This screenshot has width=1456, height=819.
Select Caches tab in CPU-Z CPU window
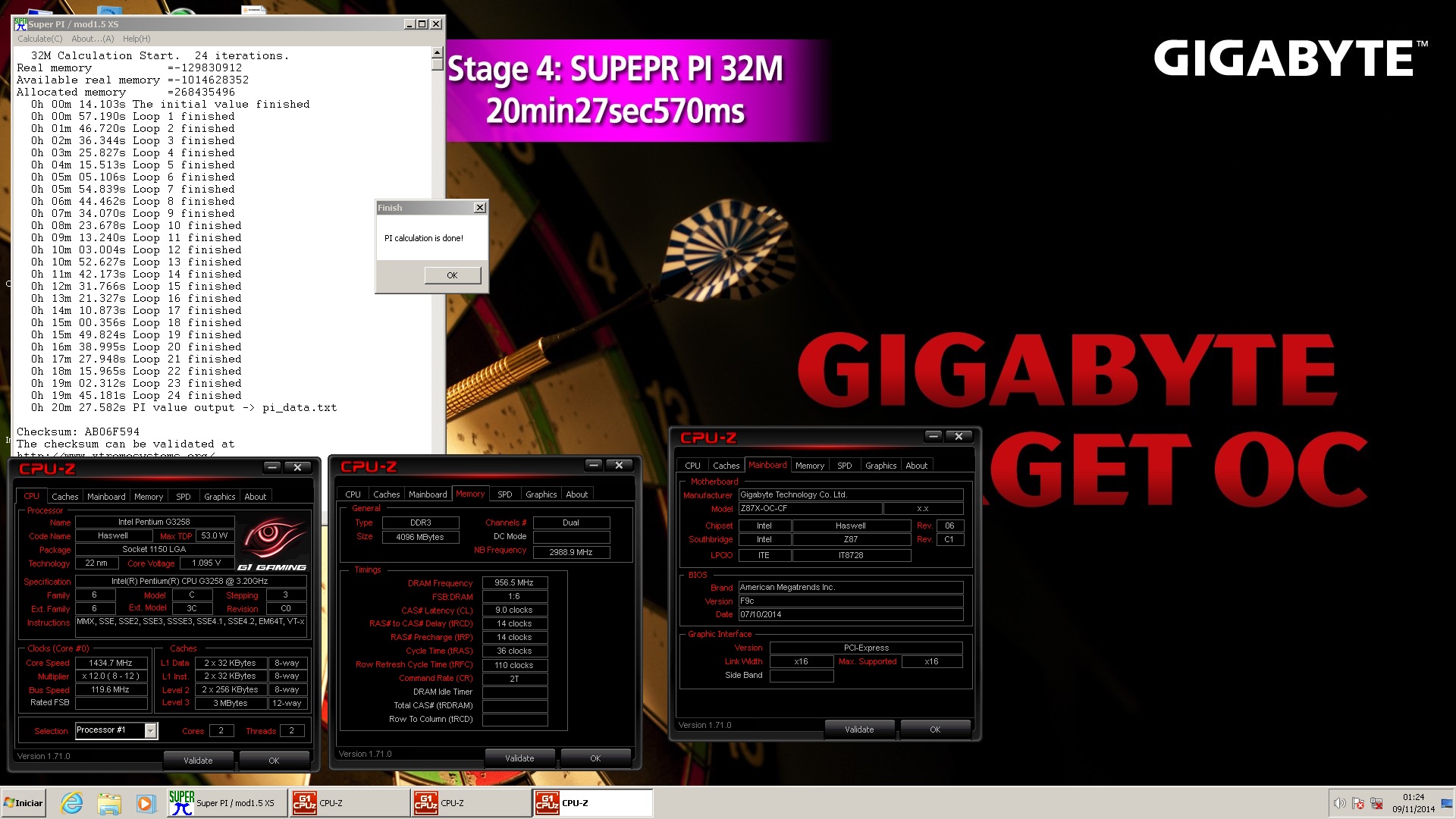(x=65, y=497)
